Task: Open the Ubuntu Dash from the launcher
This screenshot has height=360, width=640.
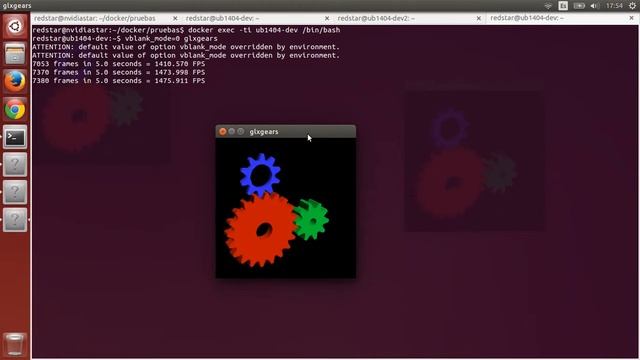Action: click(x=15, y=26)
